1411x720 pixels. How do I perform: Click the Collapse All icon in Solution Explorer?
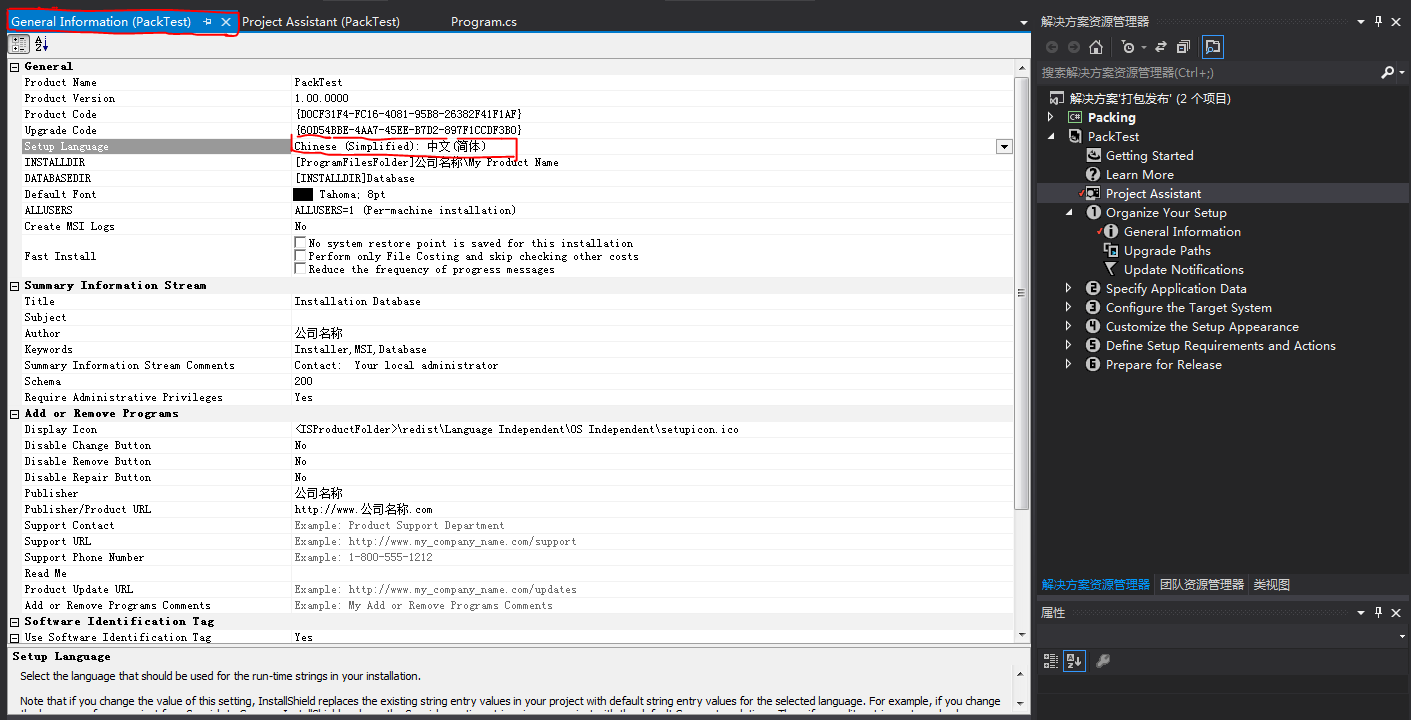1183,46
